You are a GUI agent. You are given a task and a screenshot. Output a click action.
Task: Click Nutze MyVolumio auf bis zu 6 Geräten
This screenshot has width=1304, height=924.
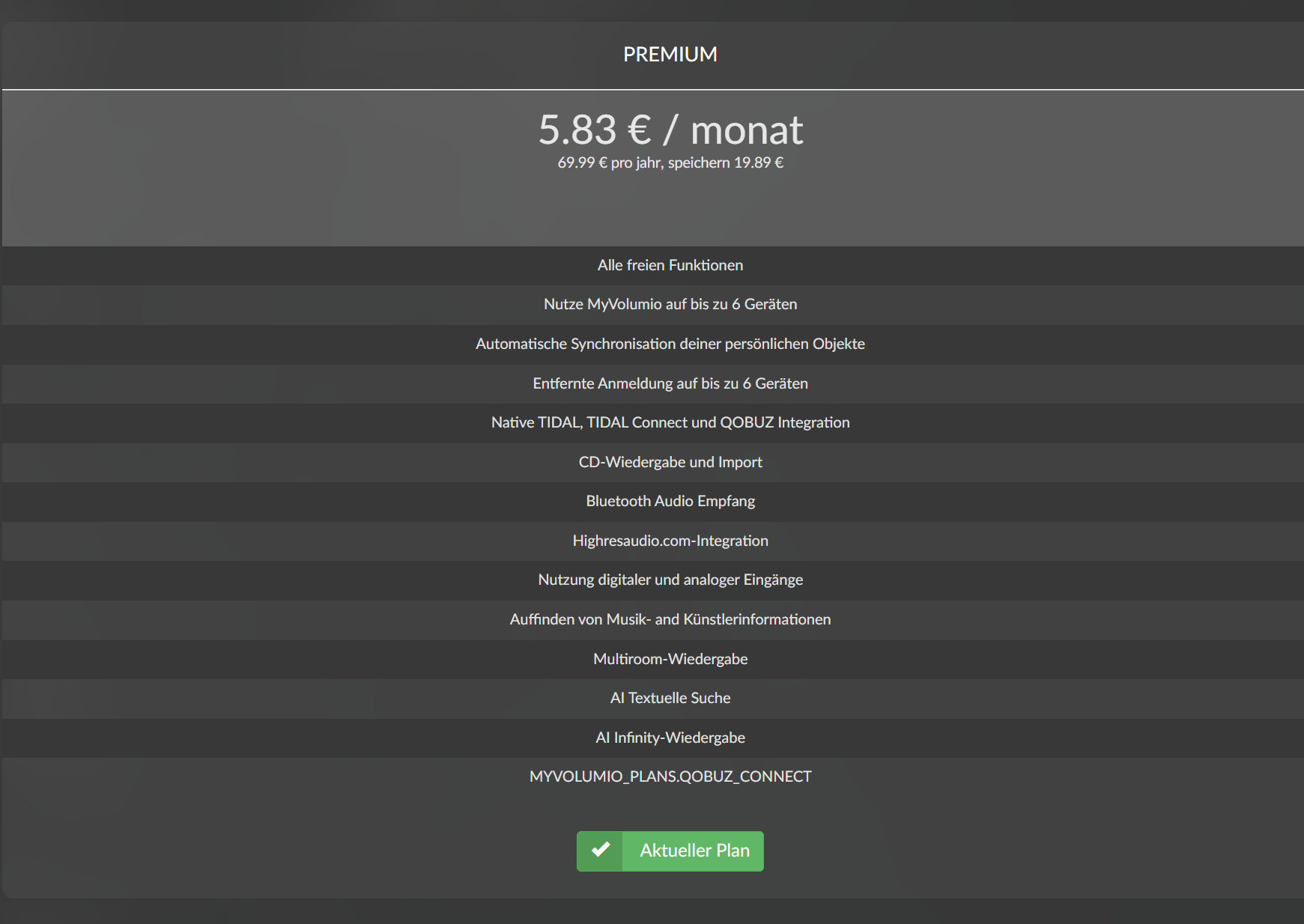(x=653, y=305)
